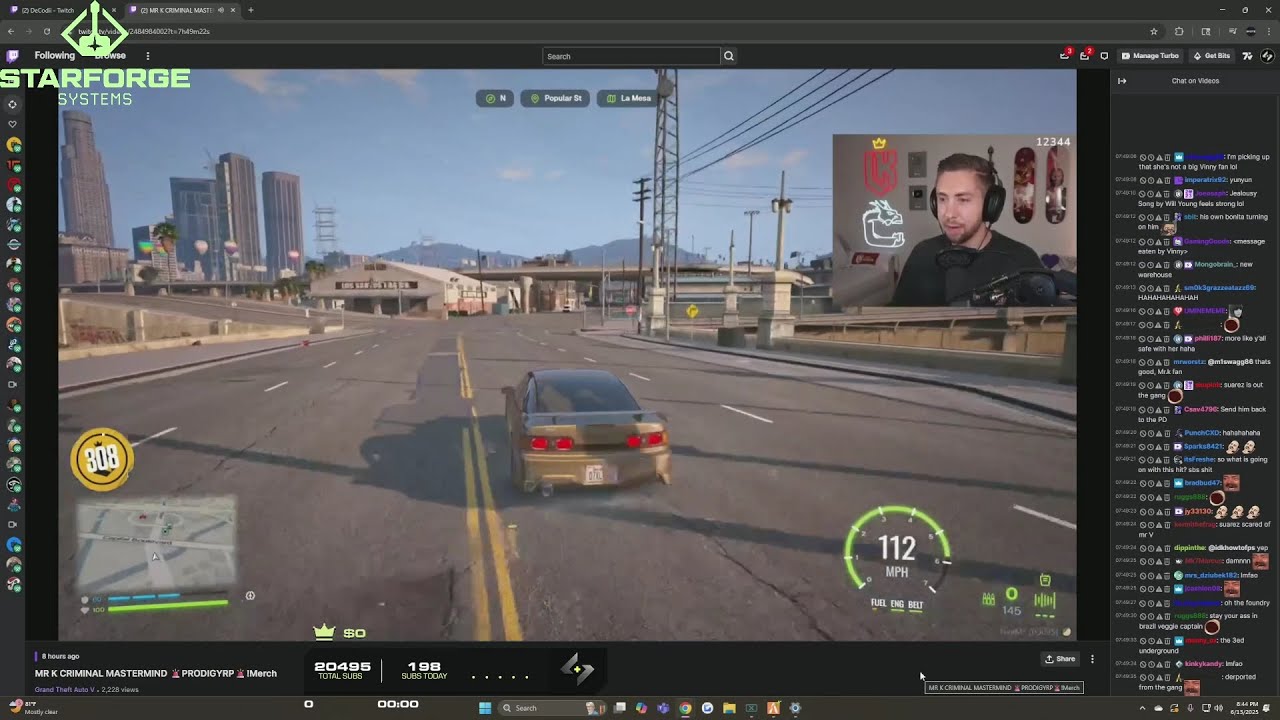
Task: Click the video player to pause
Action: [567, 354]
